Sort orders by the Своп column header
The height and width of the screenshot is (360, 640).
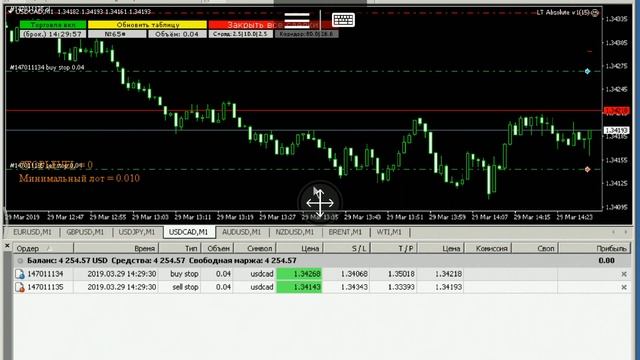(535, 248)
